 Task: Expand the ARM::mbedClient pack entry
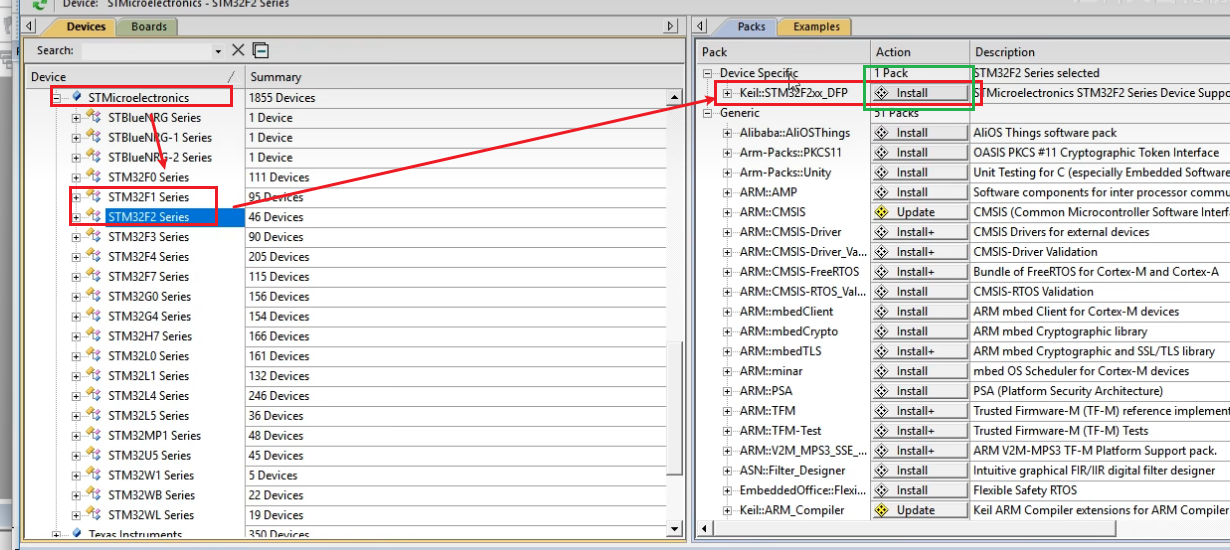pos(728,312)
